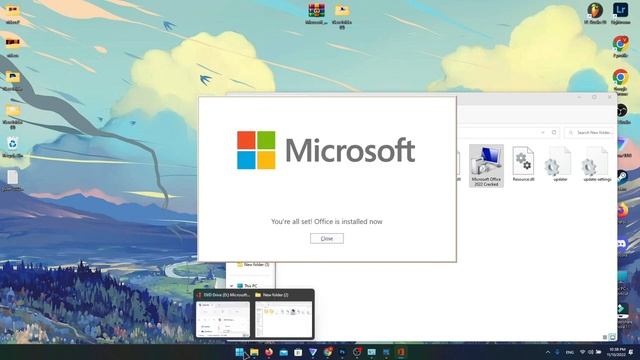
Task: Click the ENG language indicator
Action: point(570,352)
